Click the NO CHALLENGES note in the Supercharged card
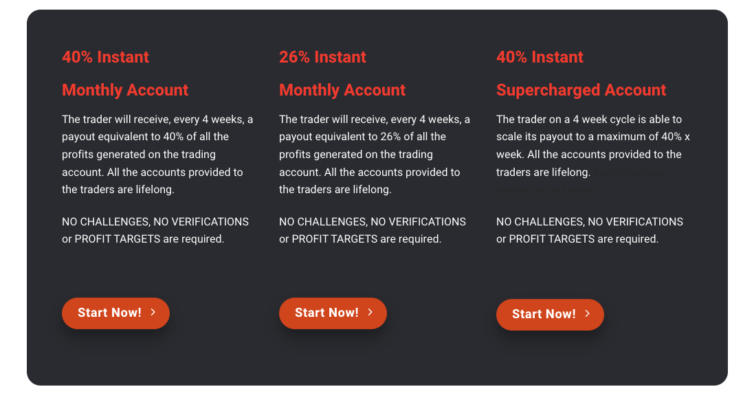 tap(590, 230)
